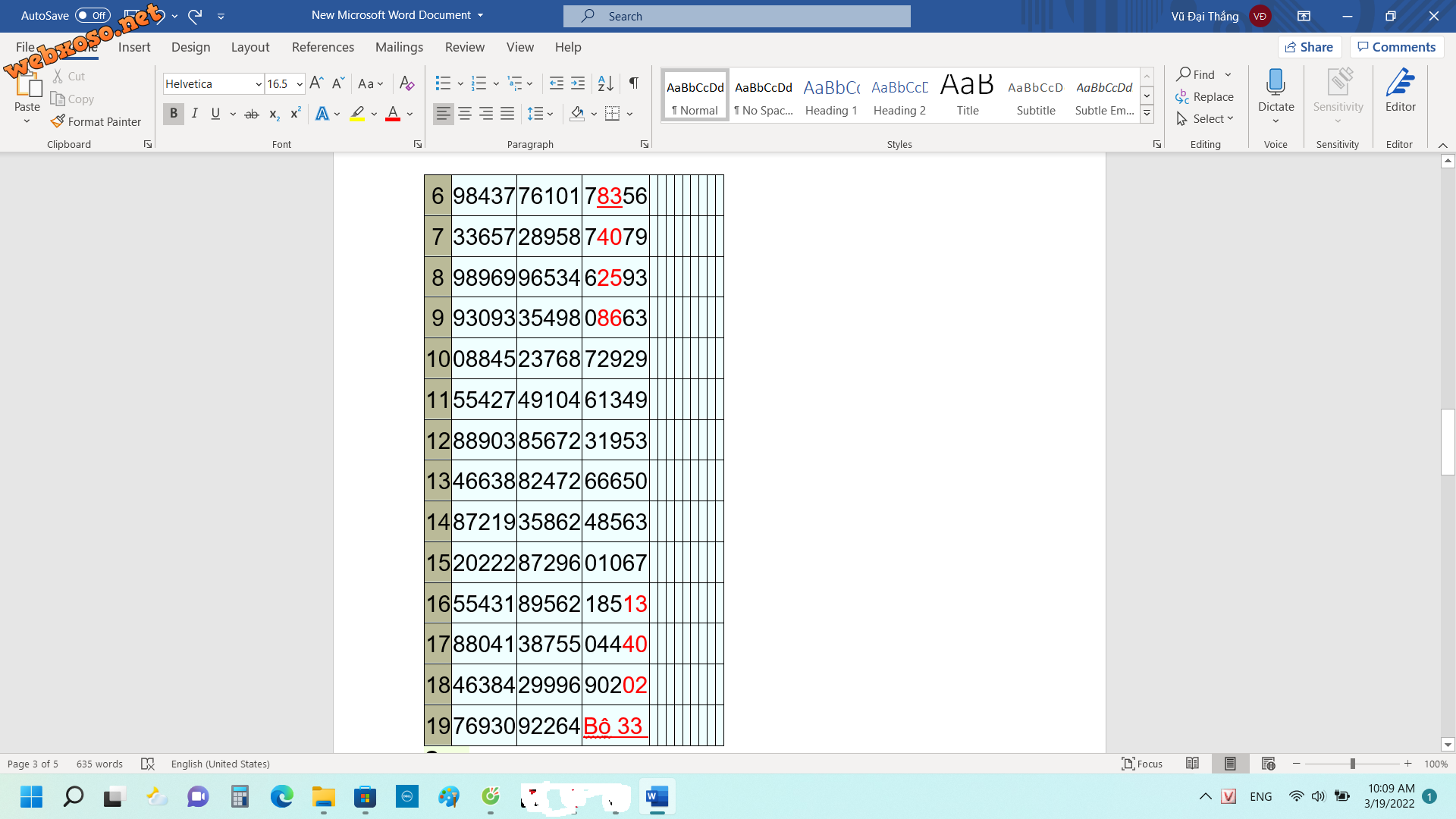Viewport: 1456px width, 819px height.
Task: Click Clear All Formatting icon
Action: coord(407,83)
